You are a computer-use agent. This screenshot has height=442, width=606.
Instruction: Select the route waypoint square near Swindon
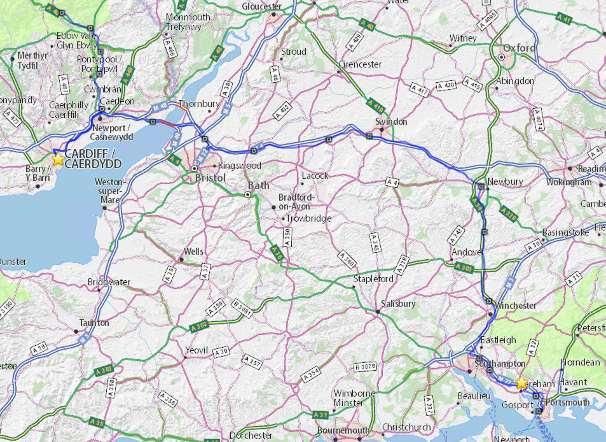[369, 136]
